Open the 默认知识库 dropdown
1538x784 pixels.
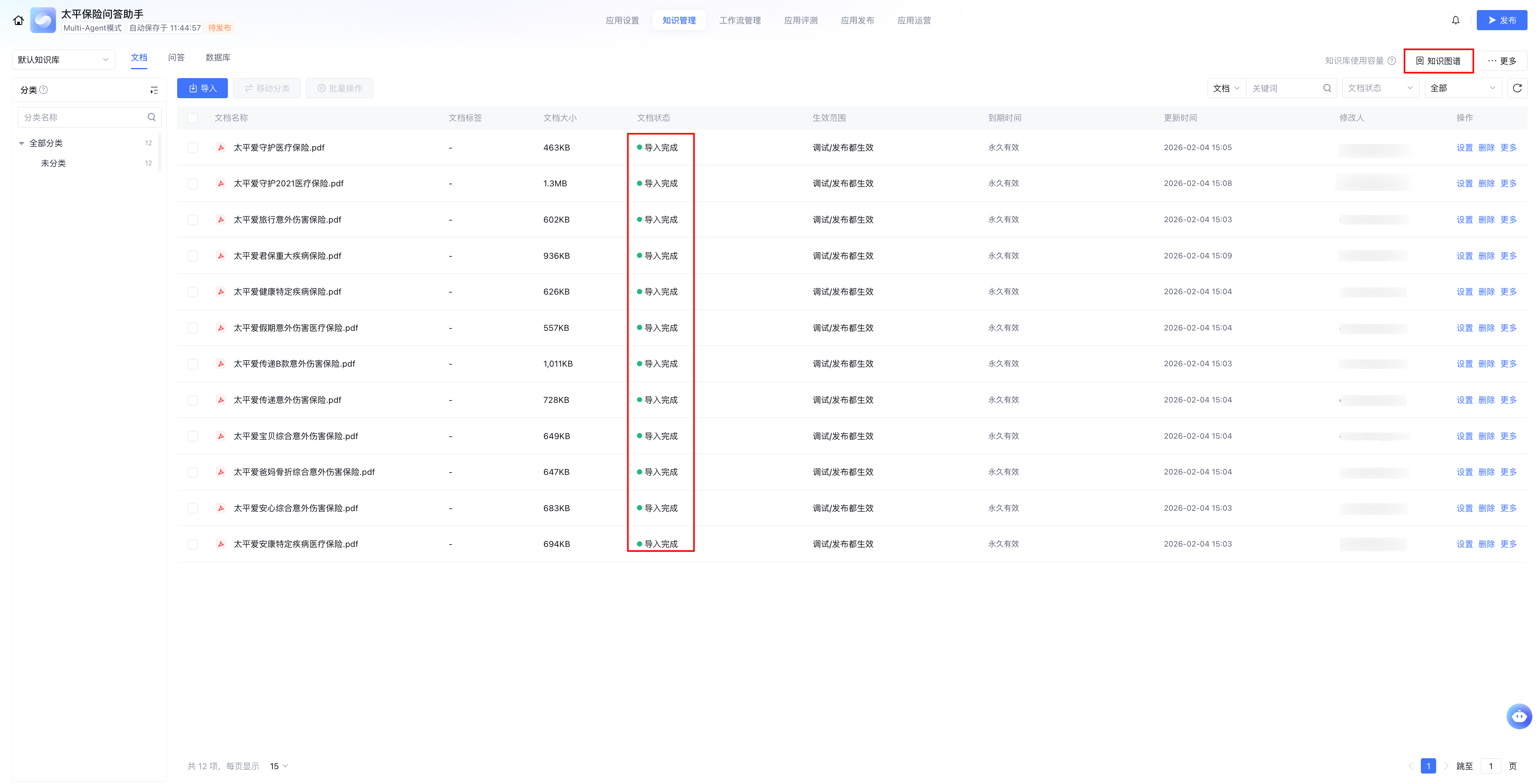click(63, 60)
